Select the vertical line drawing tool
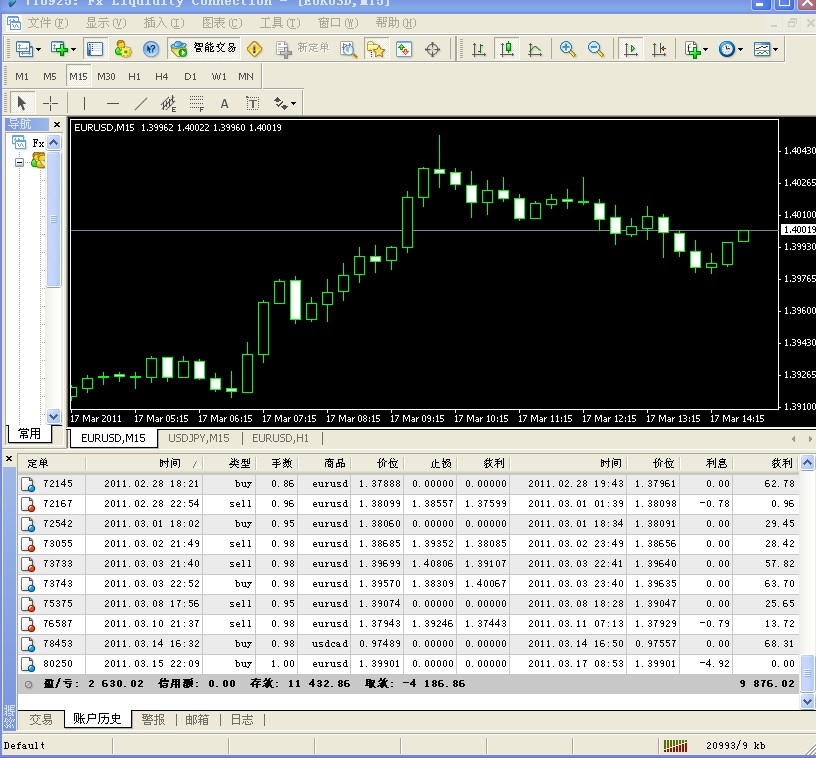 pos(84,103)
